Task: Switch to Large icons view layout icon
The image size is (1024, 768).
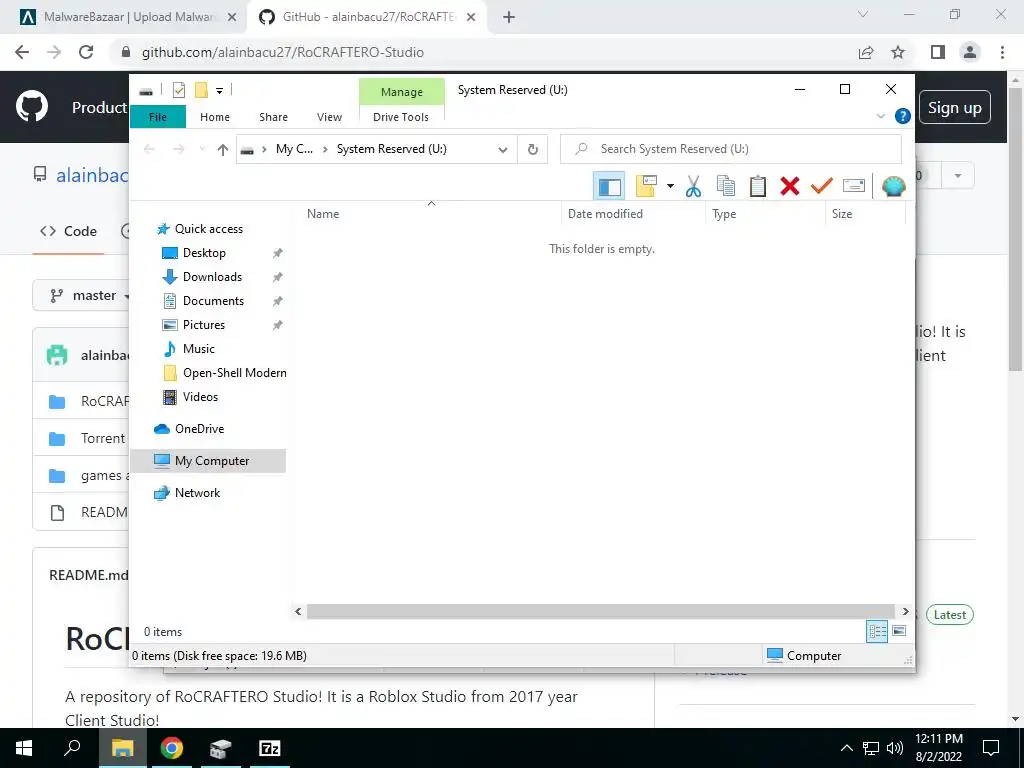Action: (x=899, y=631)
